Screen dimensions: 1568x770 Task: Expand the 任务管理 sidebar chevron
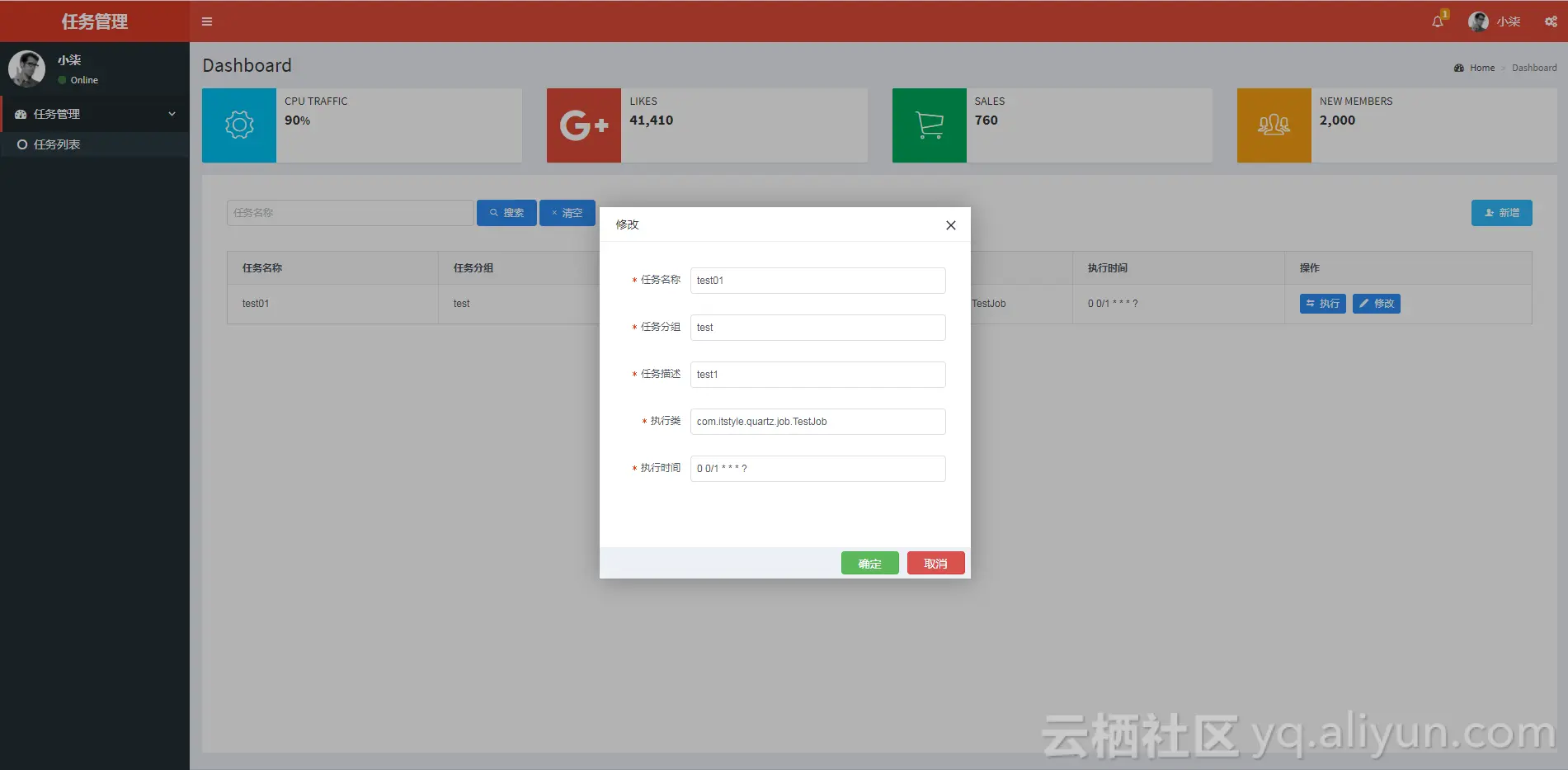[x=172, y=114]
